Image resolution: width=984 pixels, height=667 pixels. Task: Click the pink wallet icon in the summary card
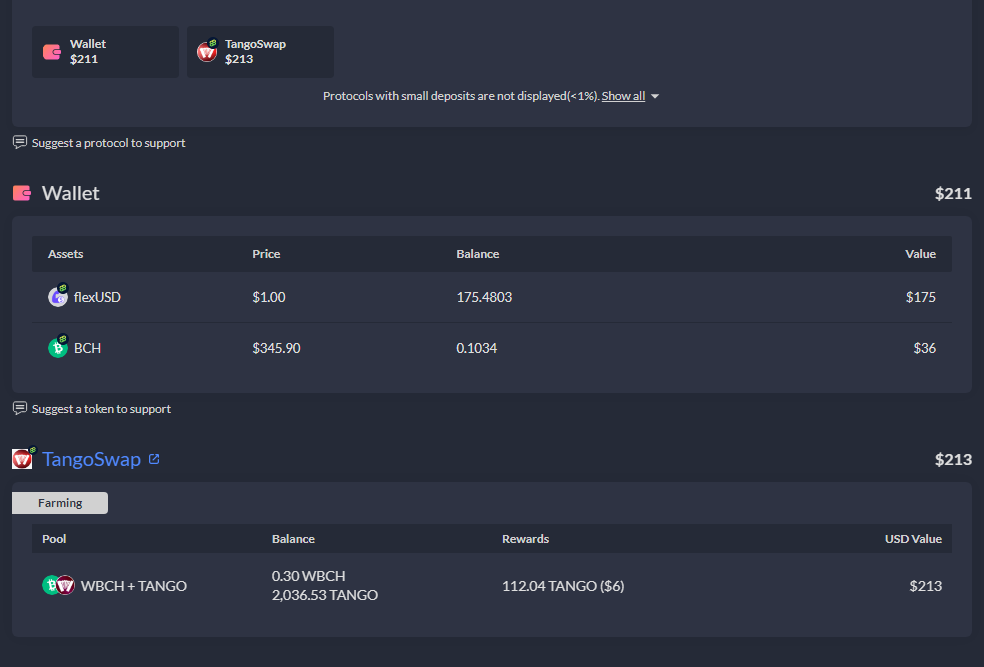(52, 51)
